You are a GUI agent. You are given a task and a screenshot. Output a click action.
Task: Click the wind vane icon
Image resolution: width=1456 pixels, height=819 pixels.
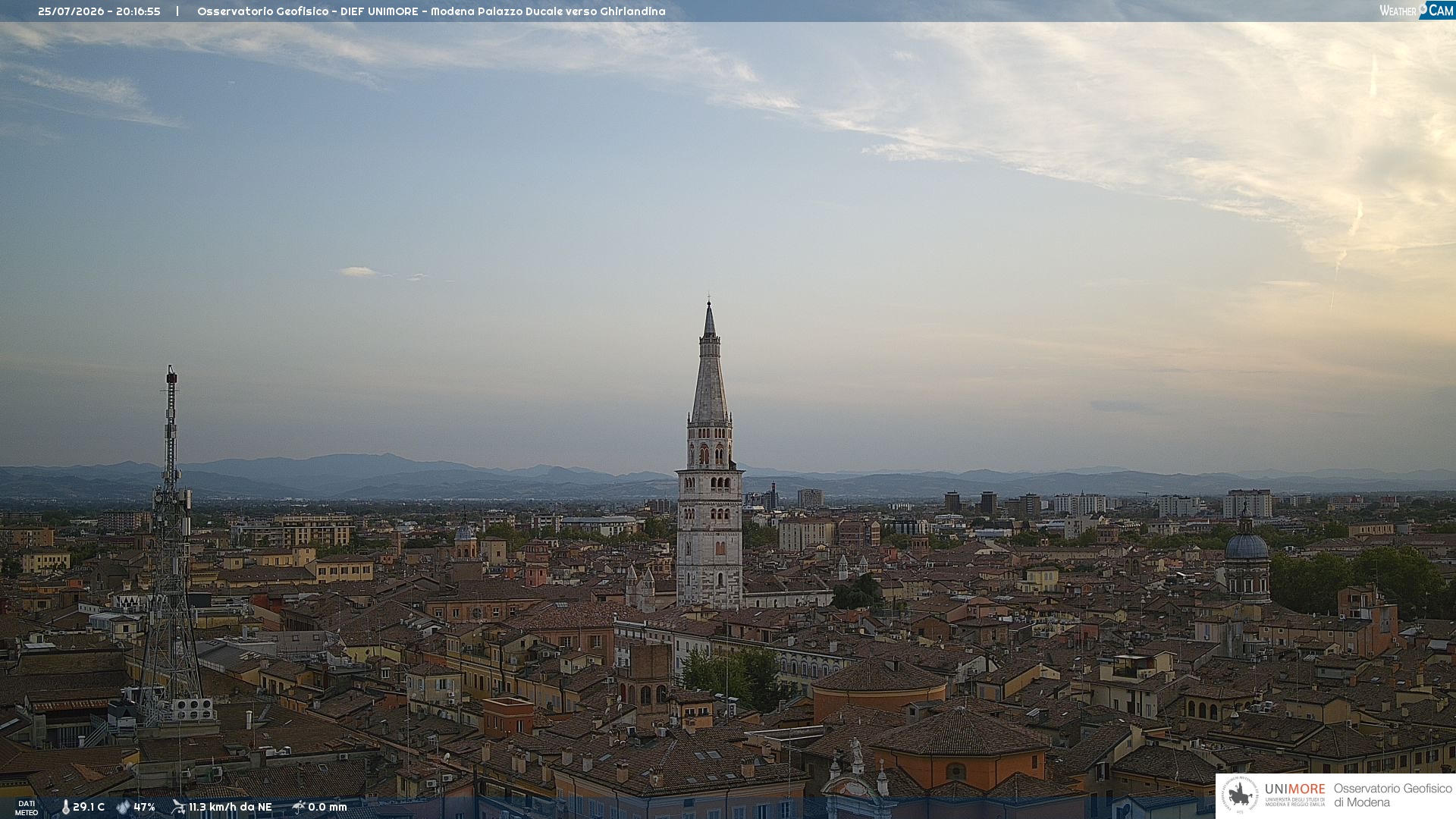coord(178,807)
